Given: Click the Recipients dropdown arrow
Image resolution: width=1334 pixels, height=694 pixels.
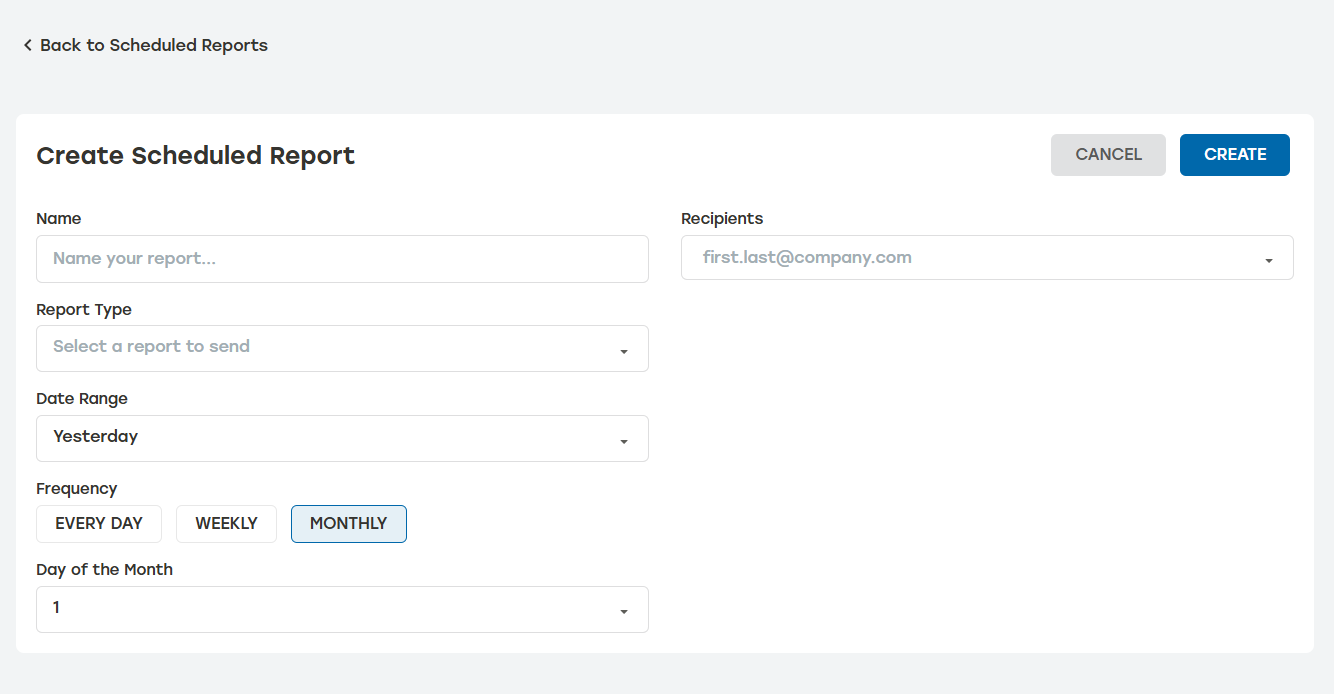Looking at the screenshot, I should tap(1271, 258).
